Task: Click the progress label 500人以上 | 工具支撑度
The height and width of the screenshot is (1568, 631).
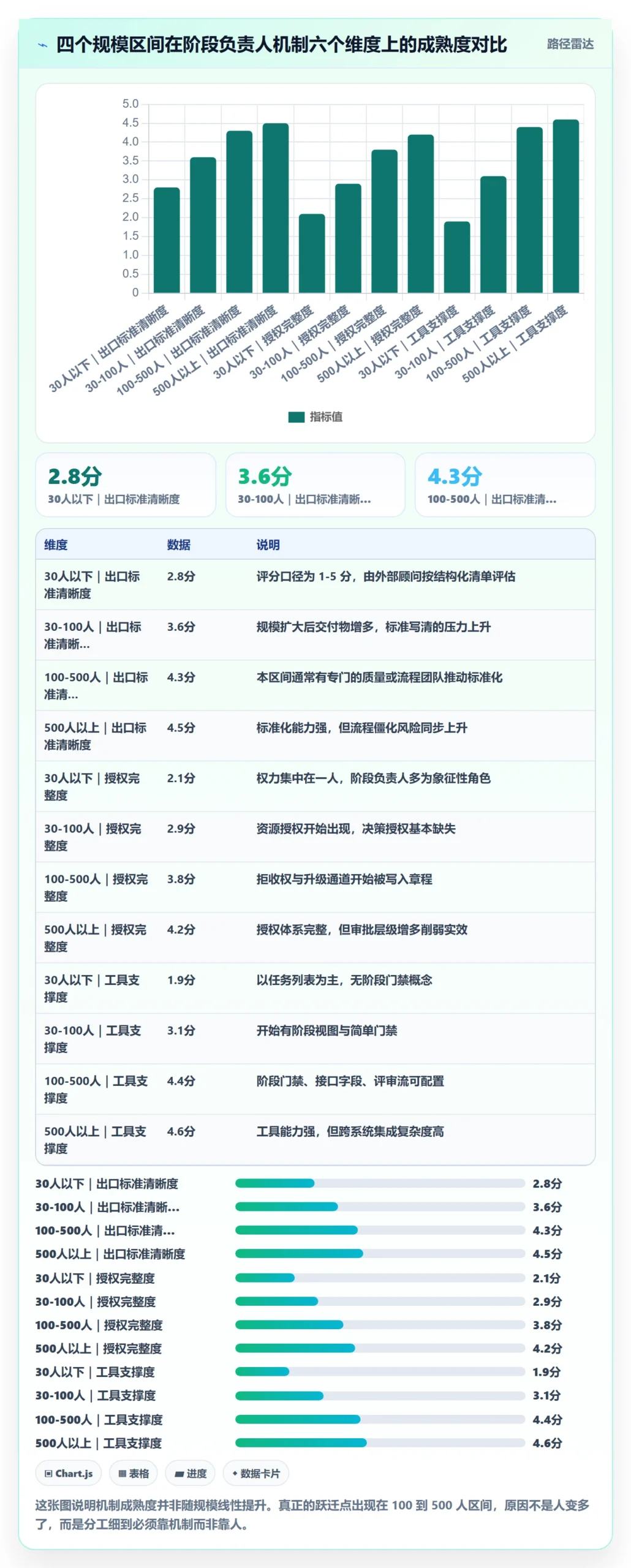Action: 99,1443
